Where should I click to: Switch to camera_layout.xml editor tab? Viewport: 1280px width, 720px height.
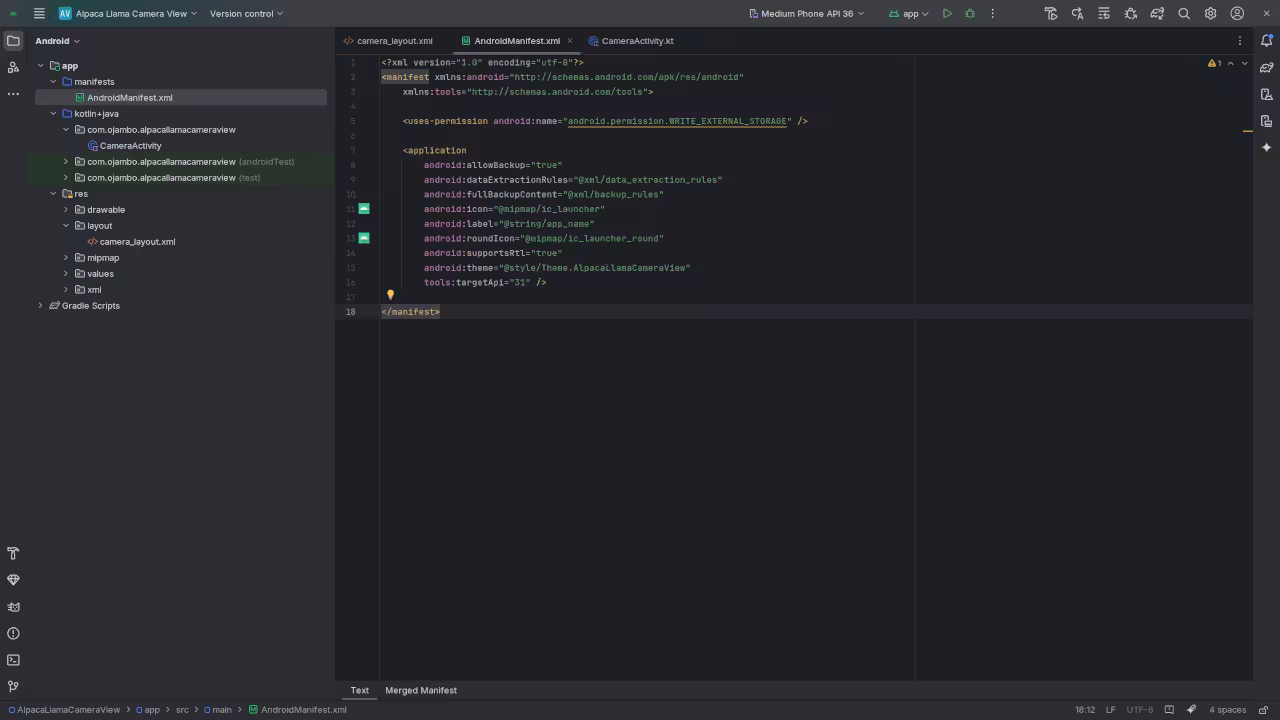388,41
